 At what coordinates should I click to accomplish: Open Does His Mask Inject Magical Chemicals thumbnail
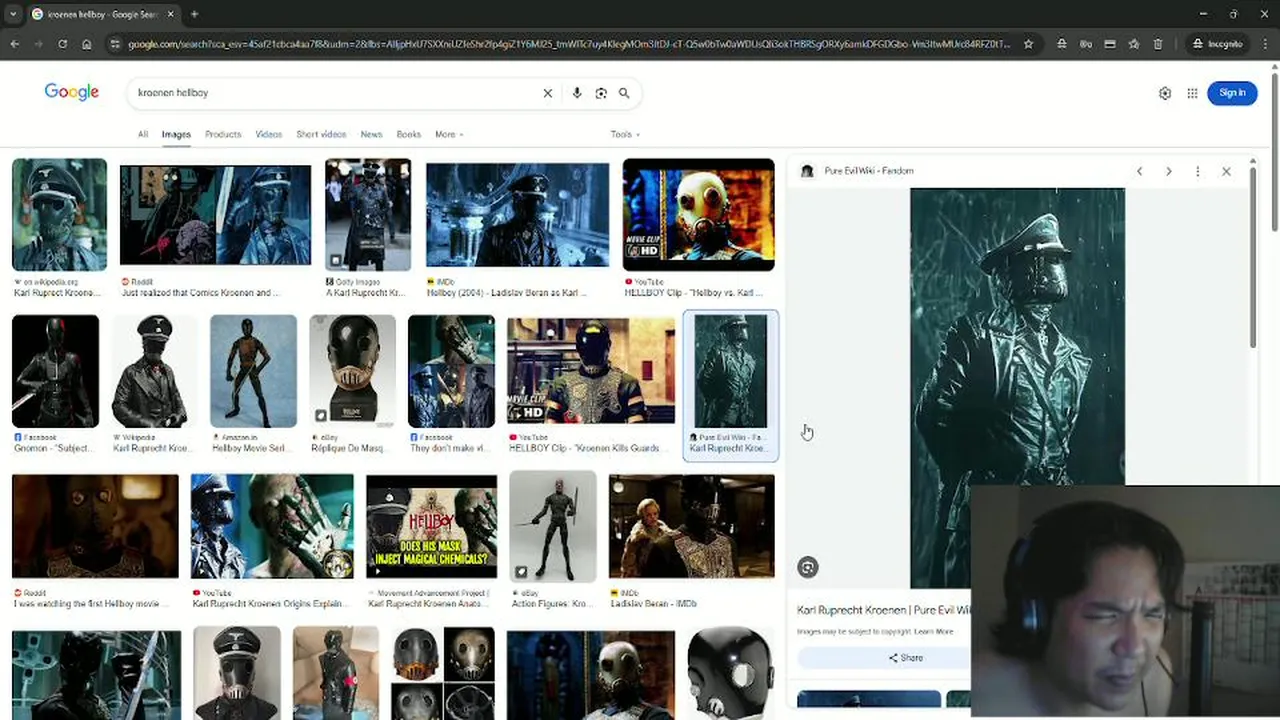click(x=431, y=527)
